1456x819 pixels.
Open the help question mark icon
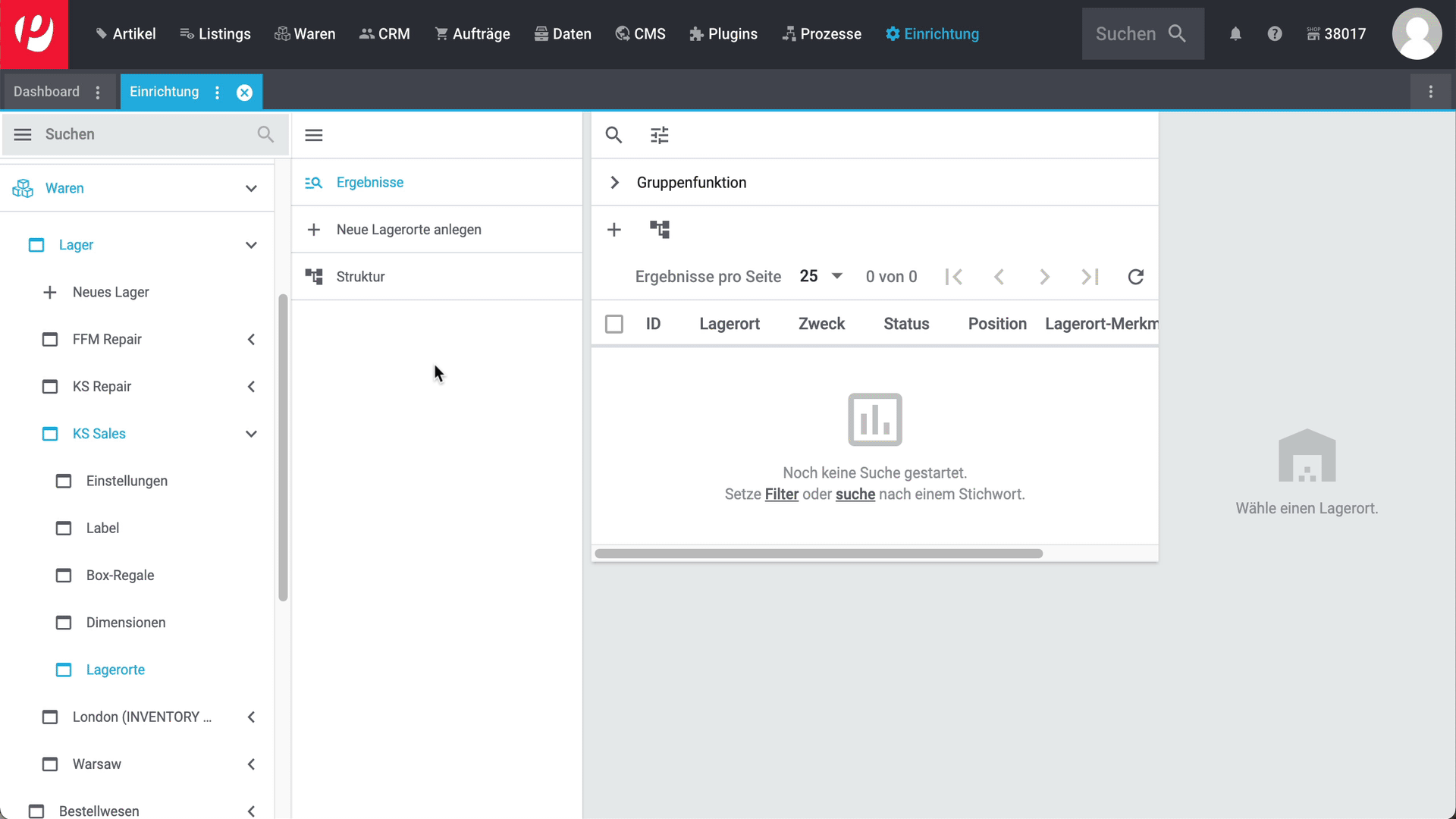1275,34
